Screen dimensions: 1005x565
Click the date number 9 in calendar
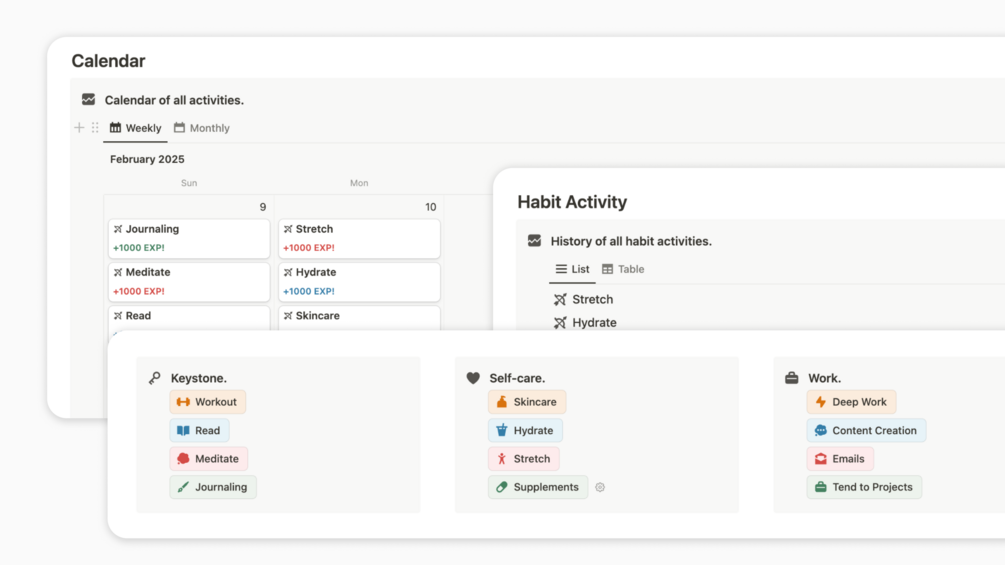263,207
